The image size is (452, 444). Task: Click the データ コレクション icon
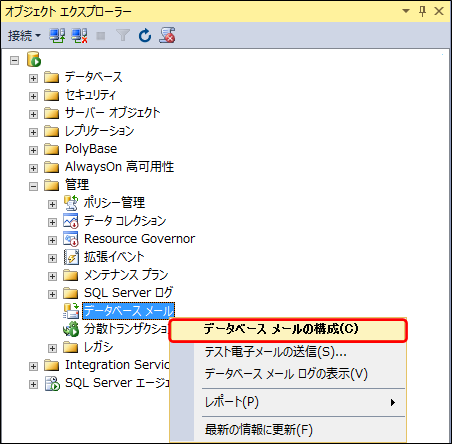tap(71, 221)
